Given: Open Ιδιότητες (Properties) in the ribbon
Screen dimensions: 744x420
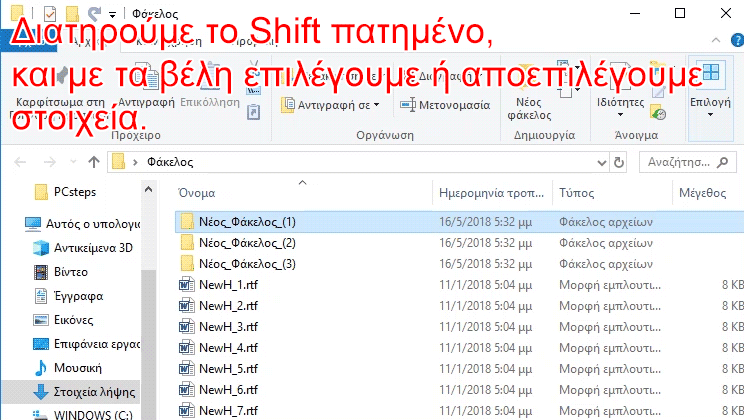Looking at the screenshot, I should (x=621, y=90).
